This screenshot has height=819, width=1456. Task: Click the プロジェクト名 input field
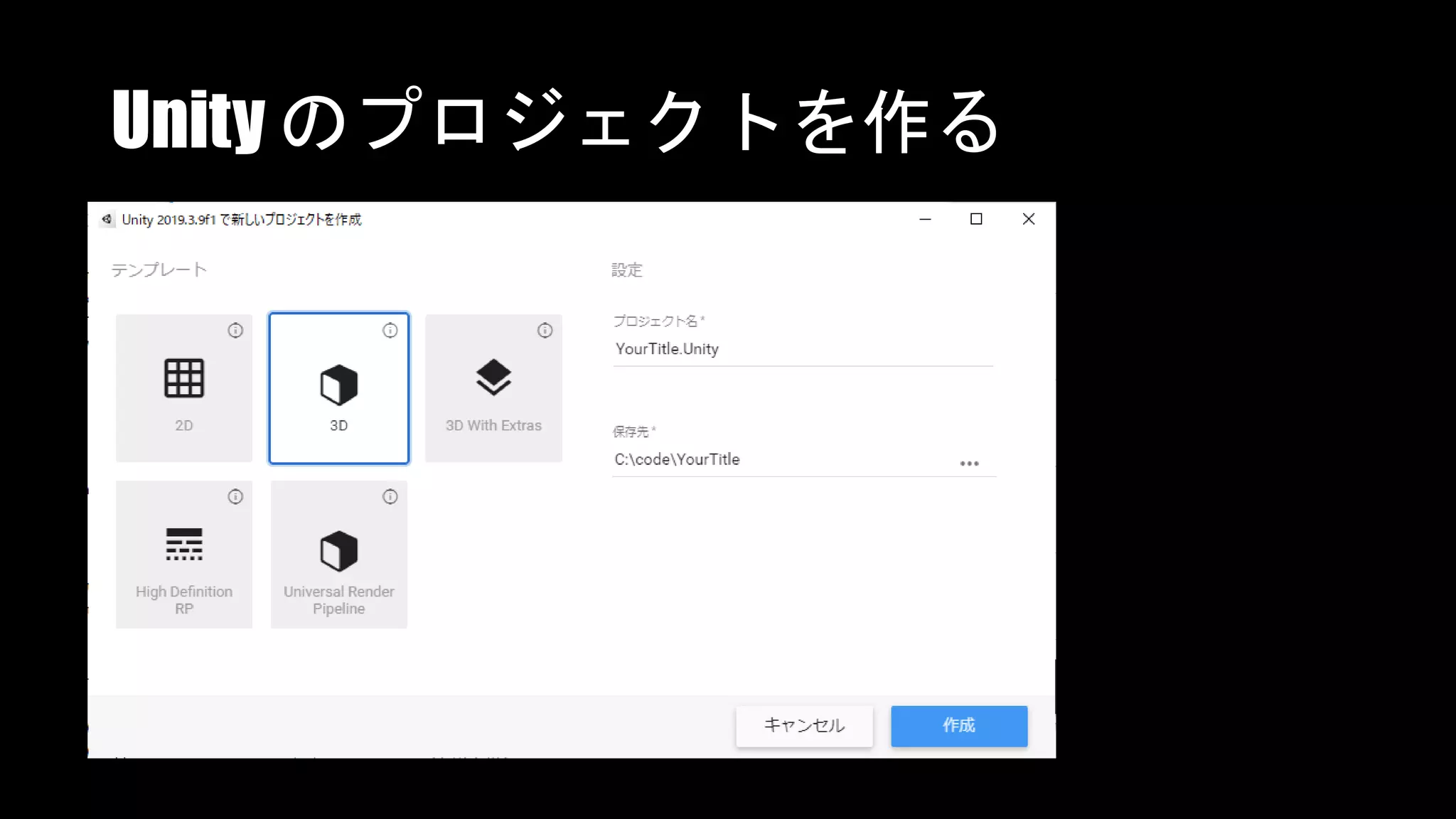(x=803, y=349)
